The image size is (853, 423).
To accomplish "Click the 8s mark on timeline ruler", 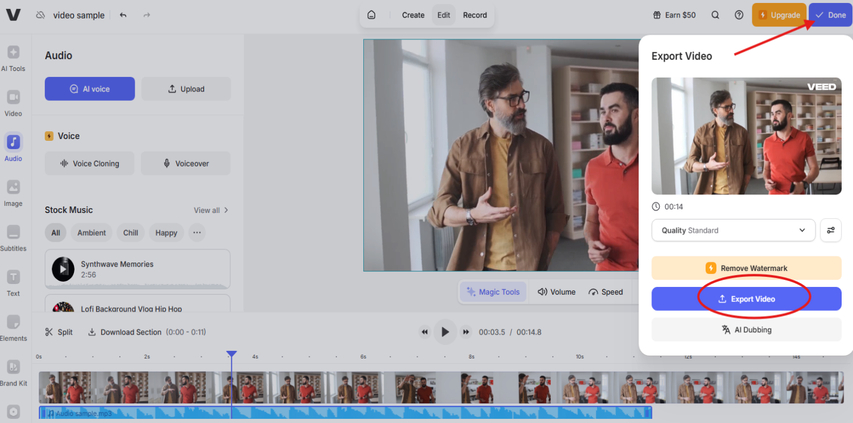I will 471,357.
